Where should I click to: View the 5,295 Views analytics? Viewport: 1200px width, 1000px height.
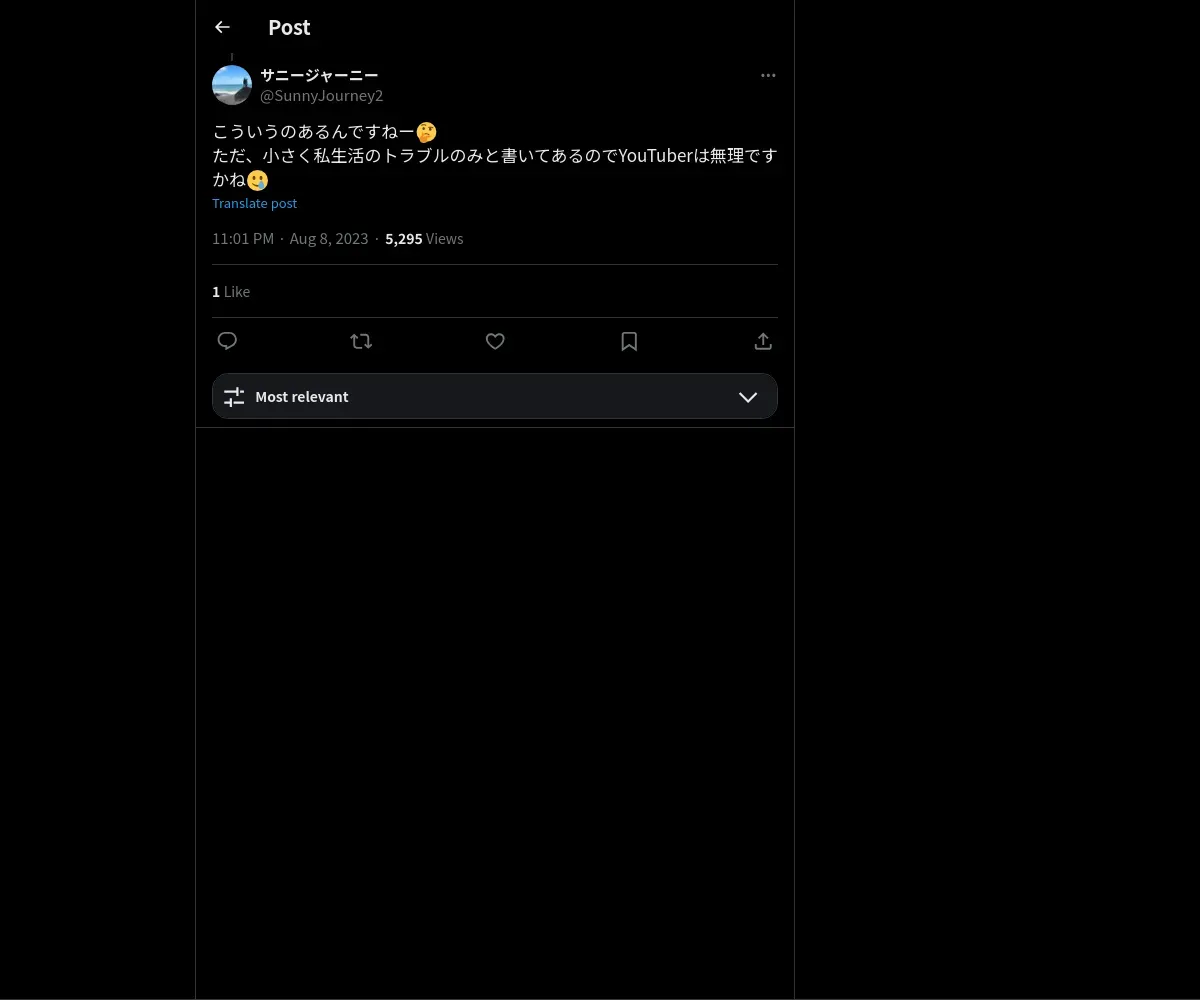[x=424, y=239]
